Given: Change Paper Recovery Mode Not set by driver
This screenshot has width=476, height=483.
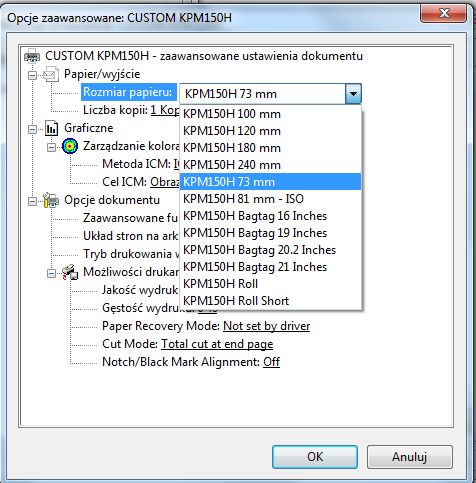Looking at the screenshot, I should coord(266,326).
